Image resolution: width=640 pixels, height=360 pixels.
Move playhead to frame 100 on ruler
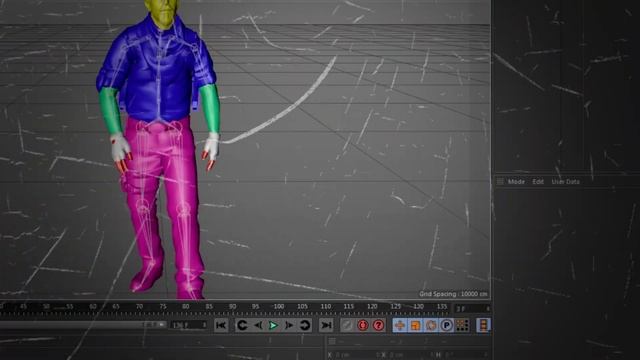(279, 307)
